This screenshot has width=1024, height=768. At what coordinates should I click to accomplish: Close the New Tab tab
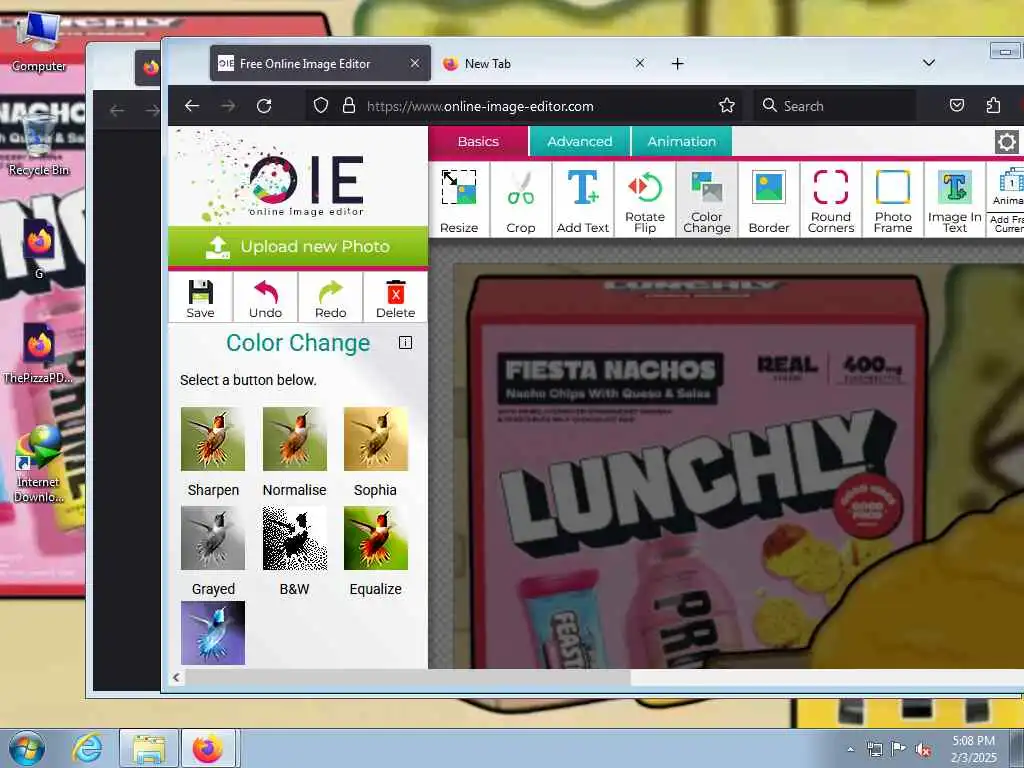click(x=640, y=63)
